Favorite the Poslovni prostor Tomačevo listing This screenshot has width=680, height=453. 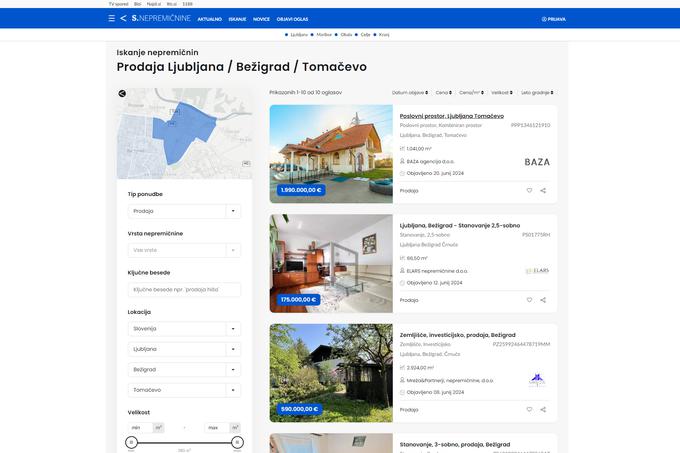[x=529, y=190]
